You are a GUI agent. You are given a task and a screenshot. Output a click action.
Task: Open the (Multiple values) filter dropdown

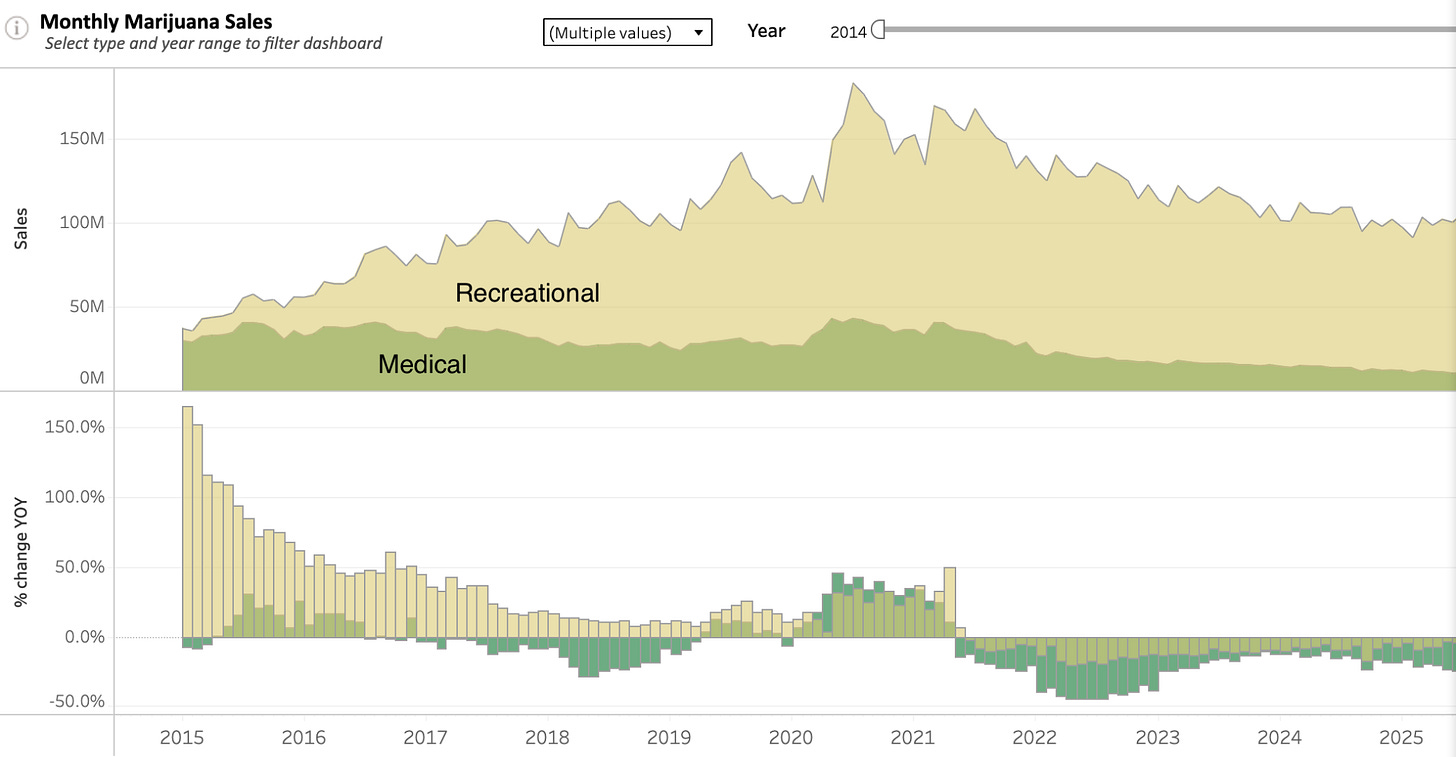627,32
